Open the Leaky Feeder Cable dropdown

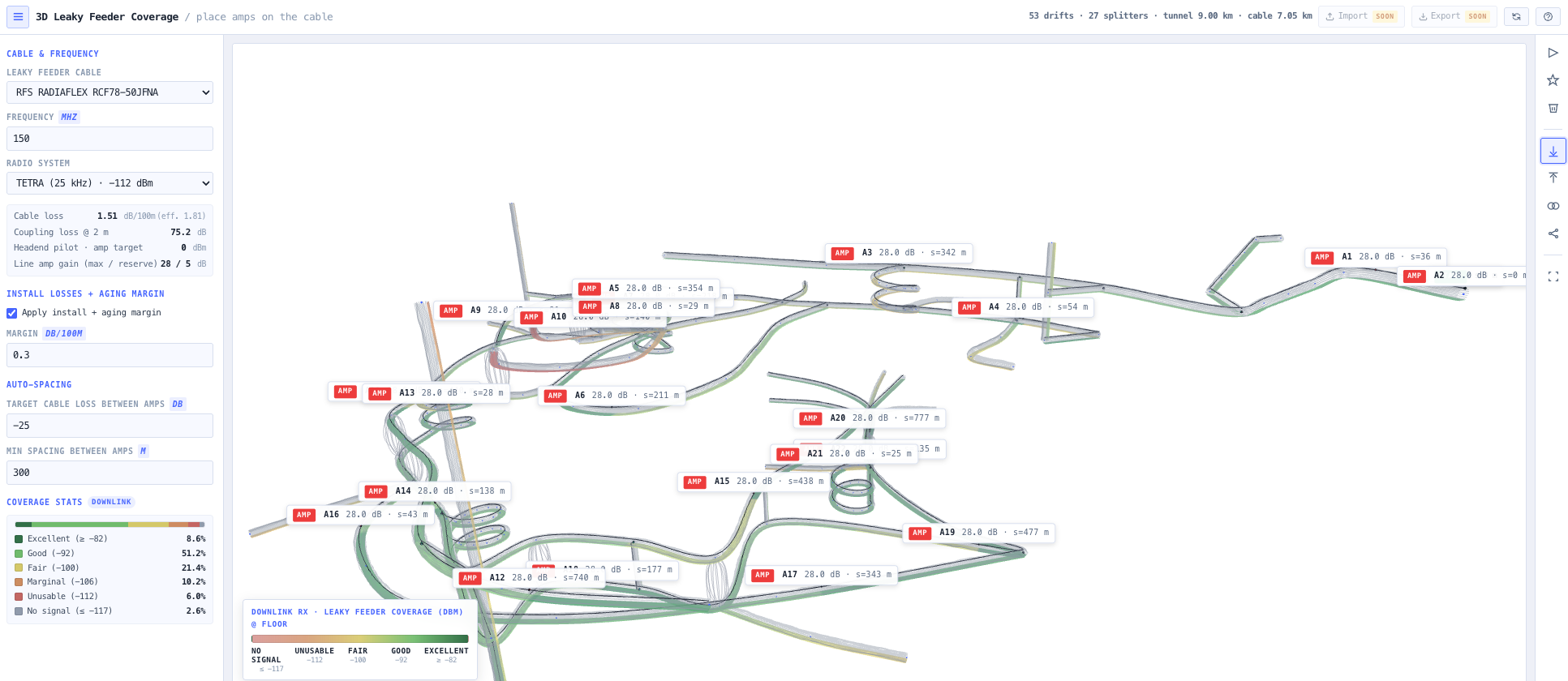click(110, 92)
